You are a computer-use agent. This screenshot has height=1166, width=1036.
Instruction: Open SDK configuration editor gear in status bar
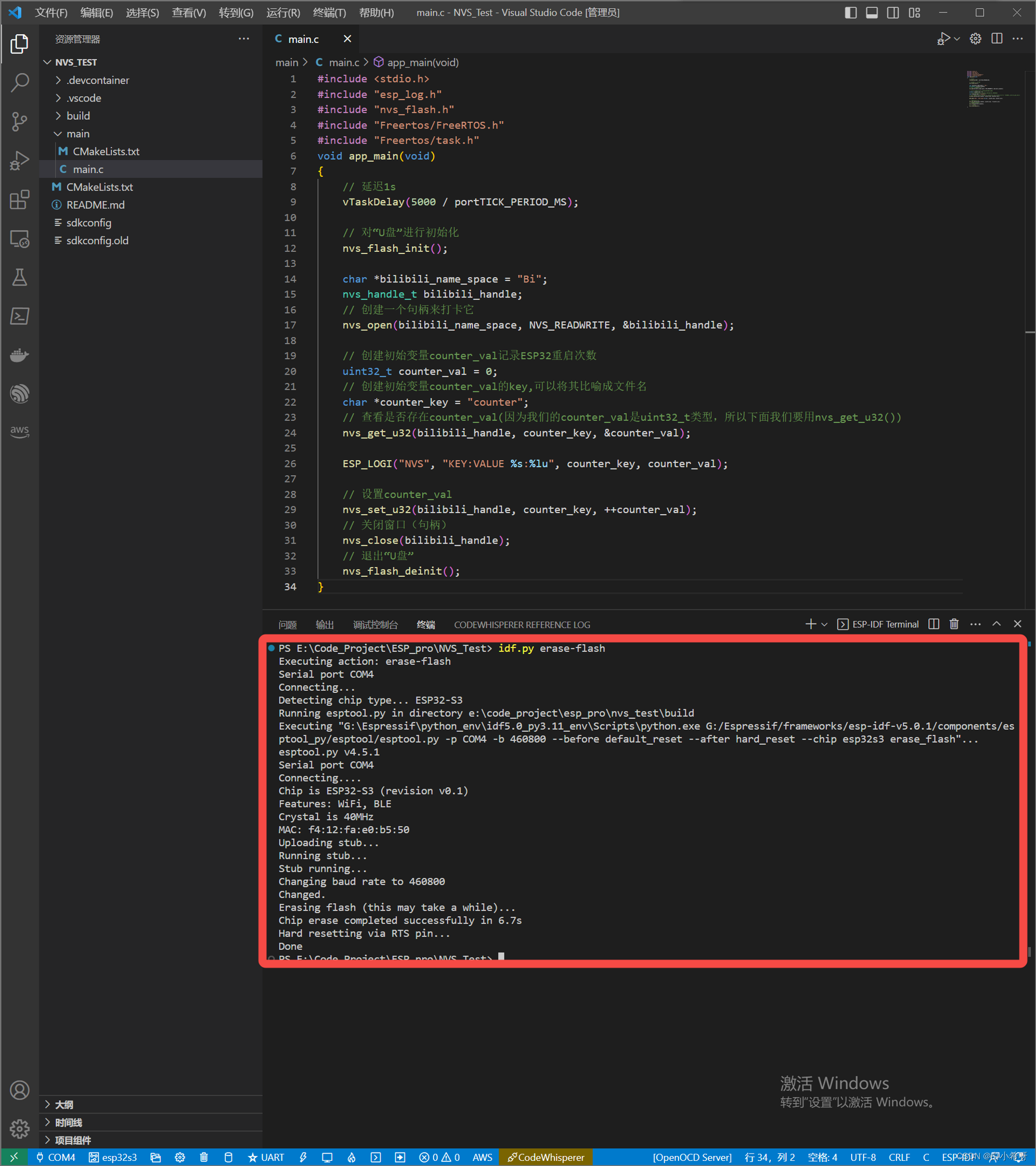[180, 1157]
